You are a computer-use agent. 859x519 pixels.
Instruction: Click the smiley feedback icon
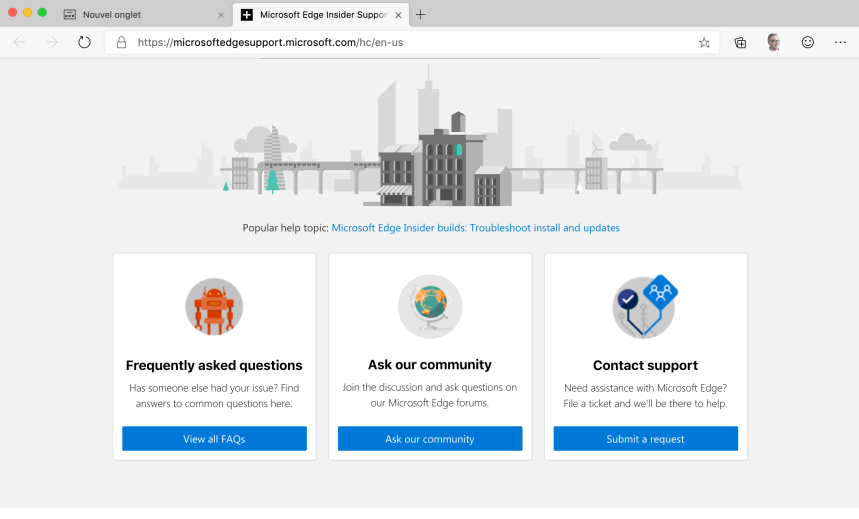pyautogui.click(x=808, y=42)
